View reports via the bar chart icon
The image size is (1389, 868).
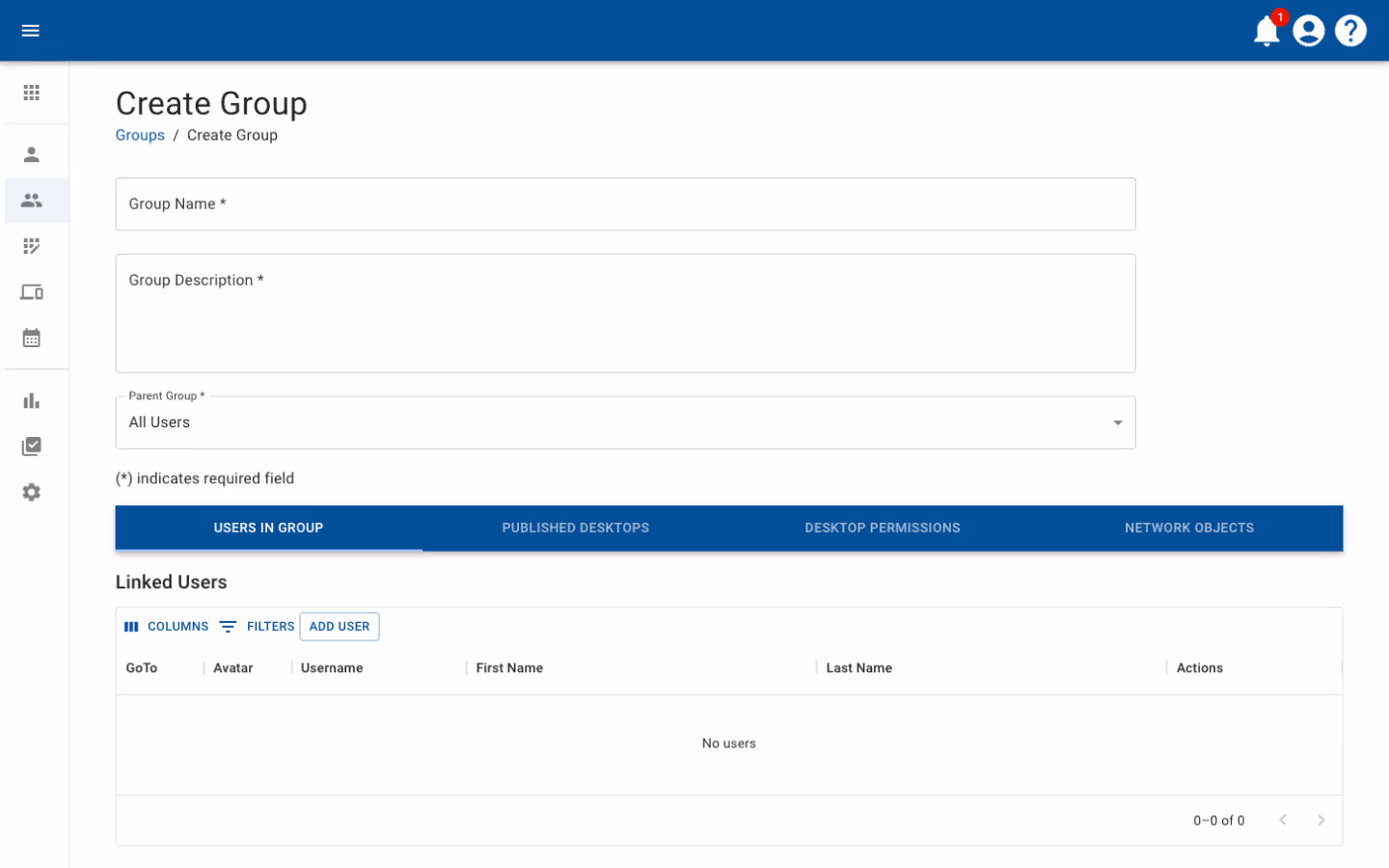[31, 400]
